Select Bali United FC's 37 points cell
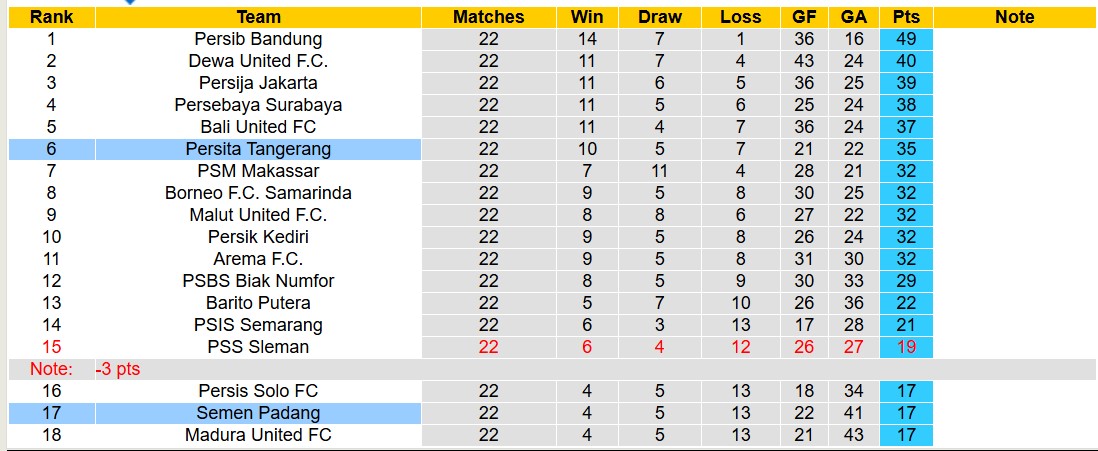1098x451 pixels. point(906,127)
